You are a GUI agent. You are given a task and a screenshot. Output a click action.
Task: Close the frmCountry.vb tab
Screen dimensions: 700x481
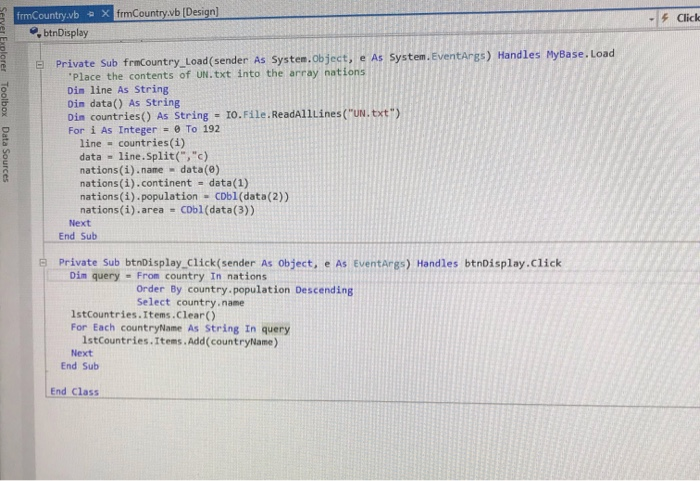105,14
